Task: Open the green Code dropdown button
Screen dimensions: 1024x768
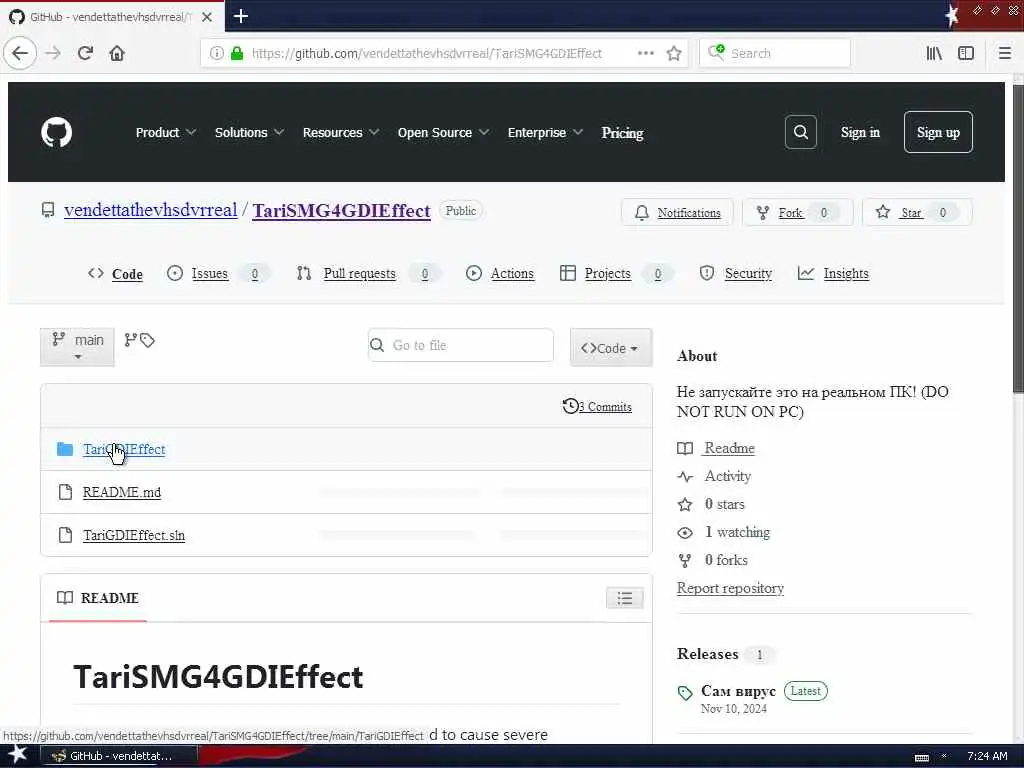Action: pyautogui.click(x=611, y=347)
